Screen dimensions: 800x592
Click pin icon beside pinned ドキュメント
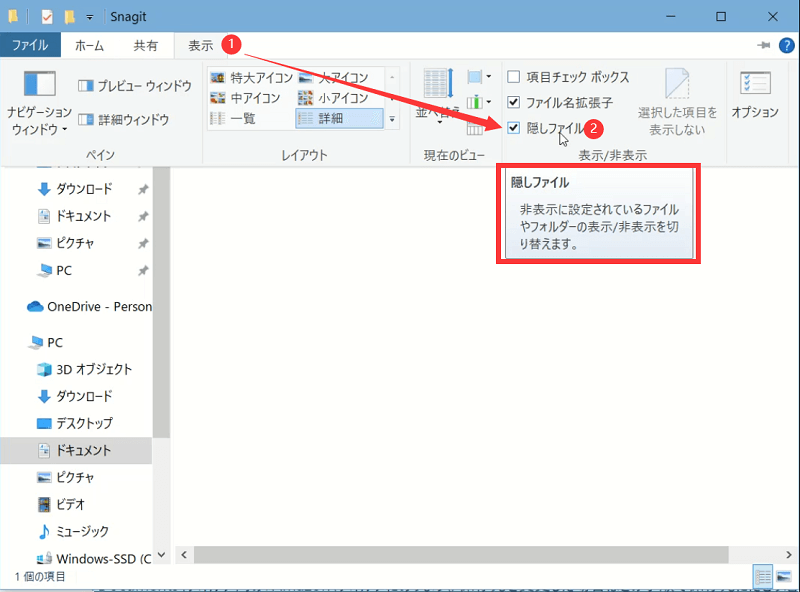point(143,216)
